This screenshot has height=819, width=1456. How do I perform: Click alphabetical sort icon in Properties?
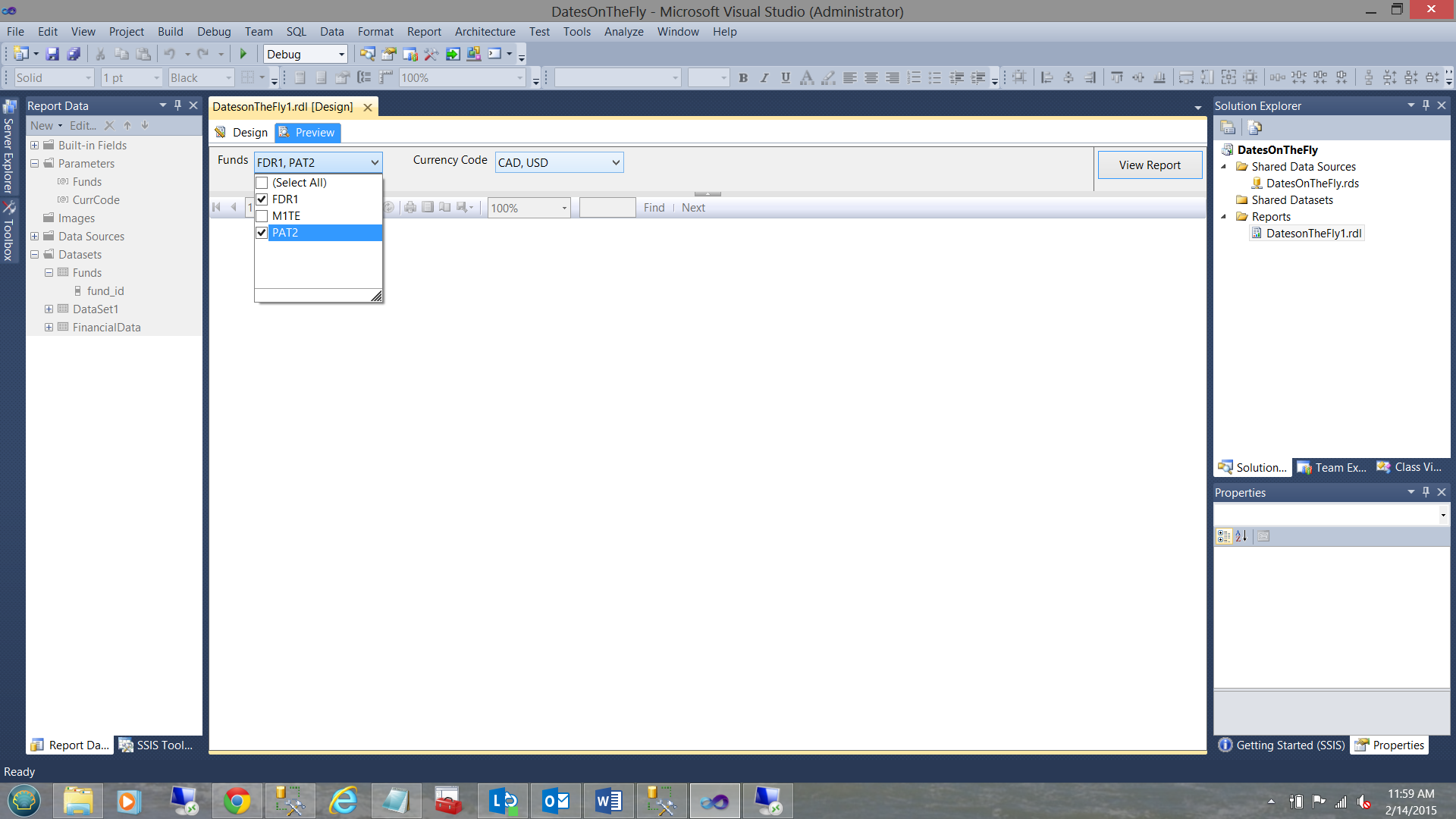coord(1241,536)
